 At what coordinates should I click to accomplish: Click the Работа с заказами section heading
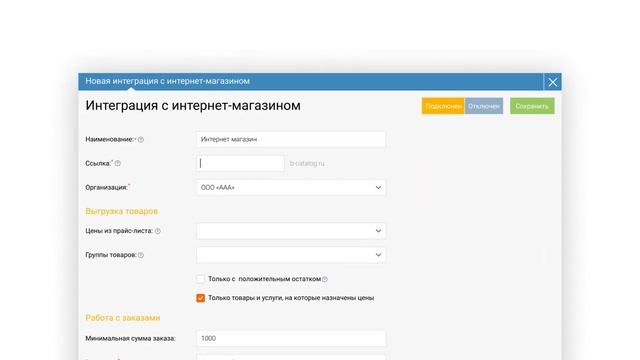tap(123, 318)
